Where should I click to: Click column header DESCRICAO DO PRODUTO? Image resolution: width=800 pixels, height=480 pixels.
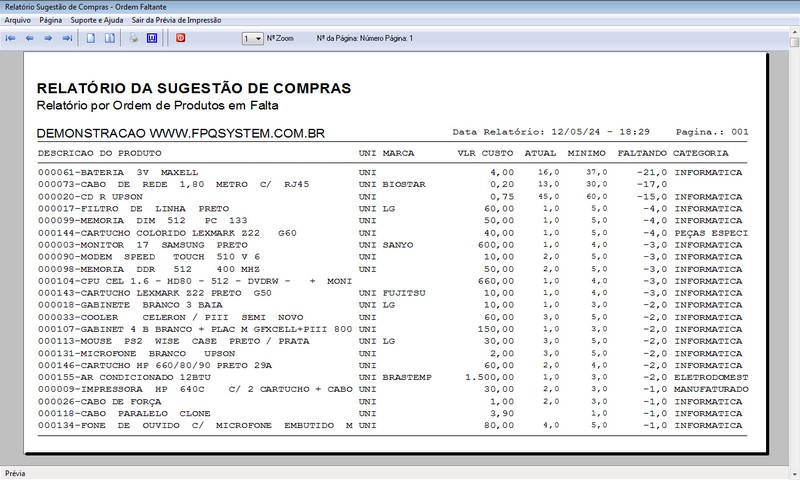point(99,153)
